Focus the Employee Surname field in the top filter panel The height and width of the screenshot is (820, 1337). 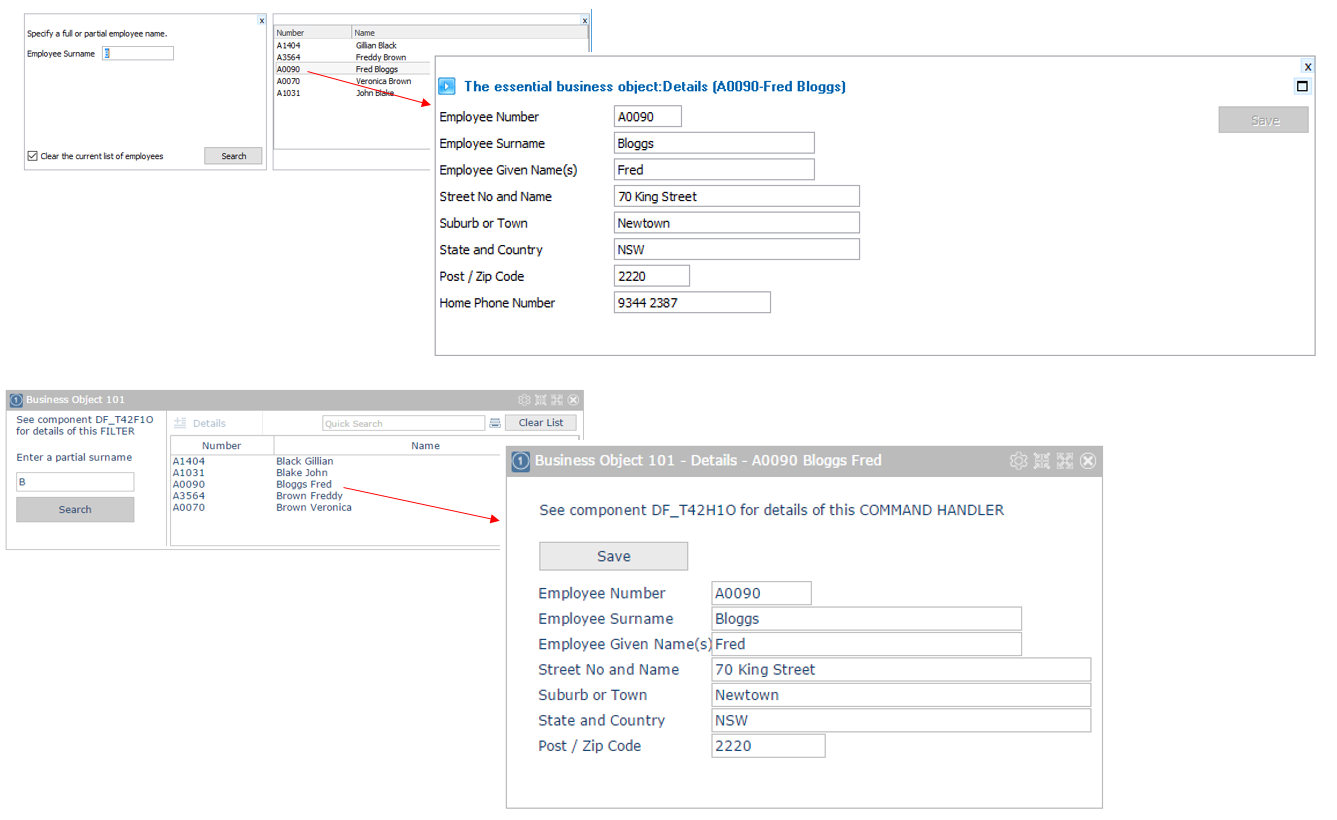(138, 54)
